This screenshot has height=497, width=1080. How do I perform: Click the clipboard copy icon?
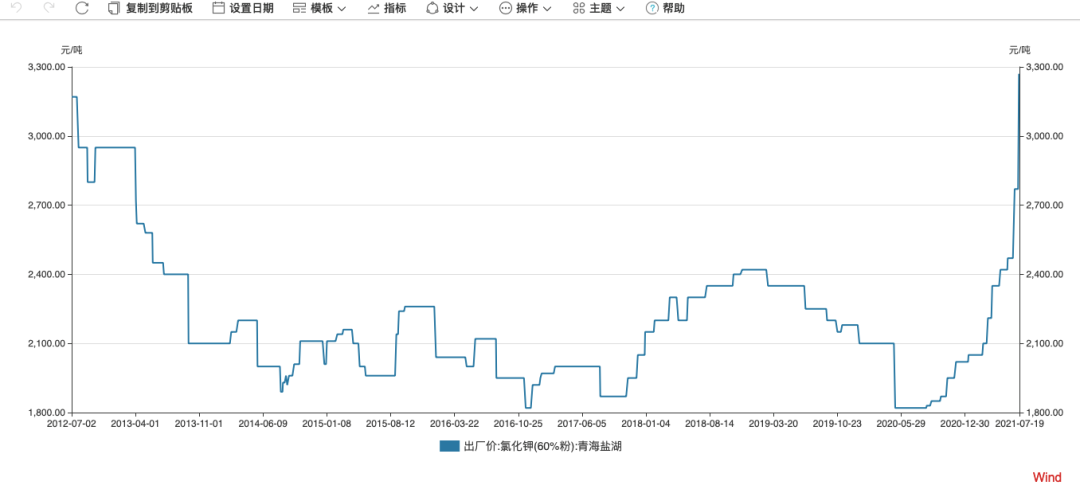tap(114, 8)
